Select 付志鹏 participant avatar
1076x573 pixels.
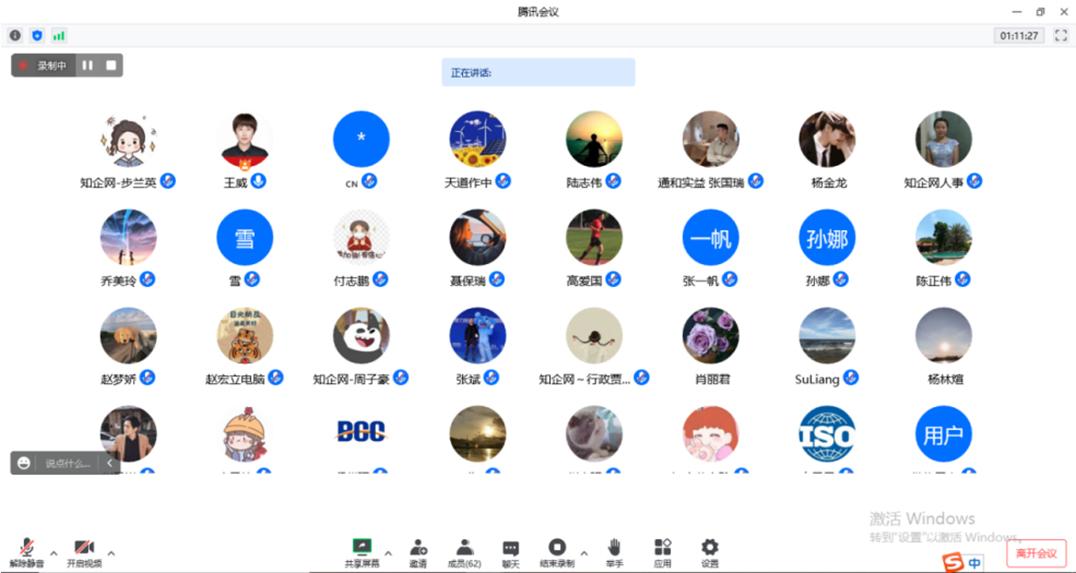[362, 237]
